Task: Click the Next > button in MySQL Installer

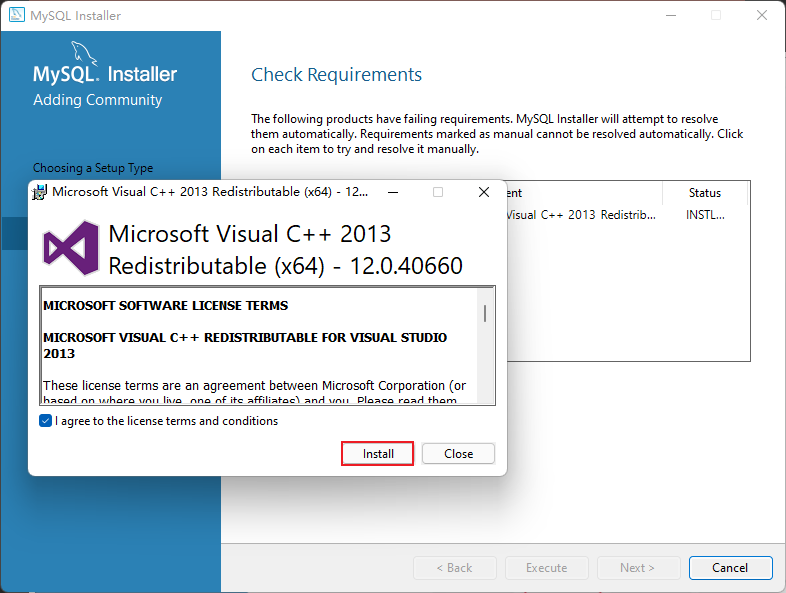Action: pos(638,568)
